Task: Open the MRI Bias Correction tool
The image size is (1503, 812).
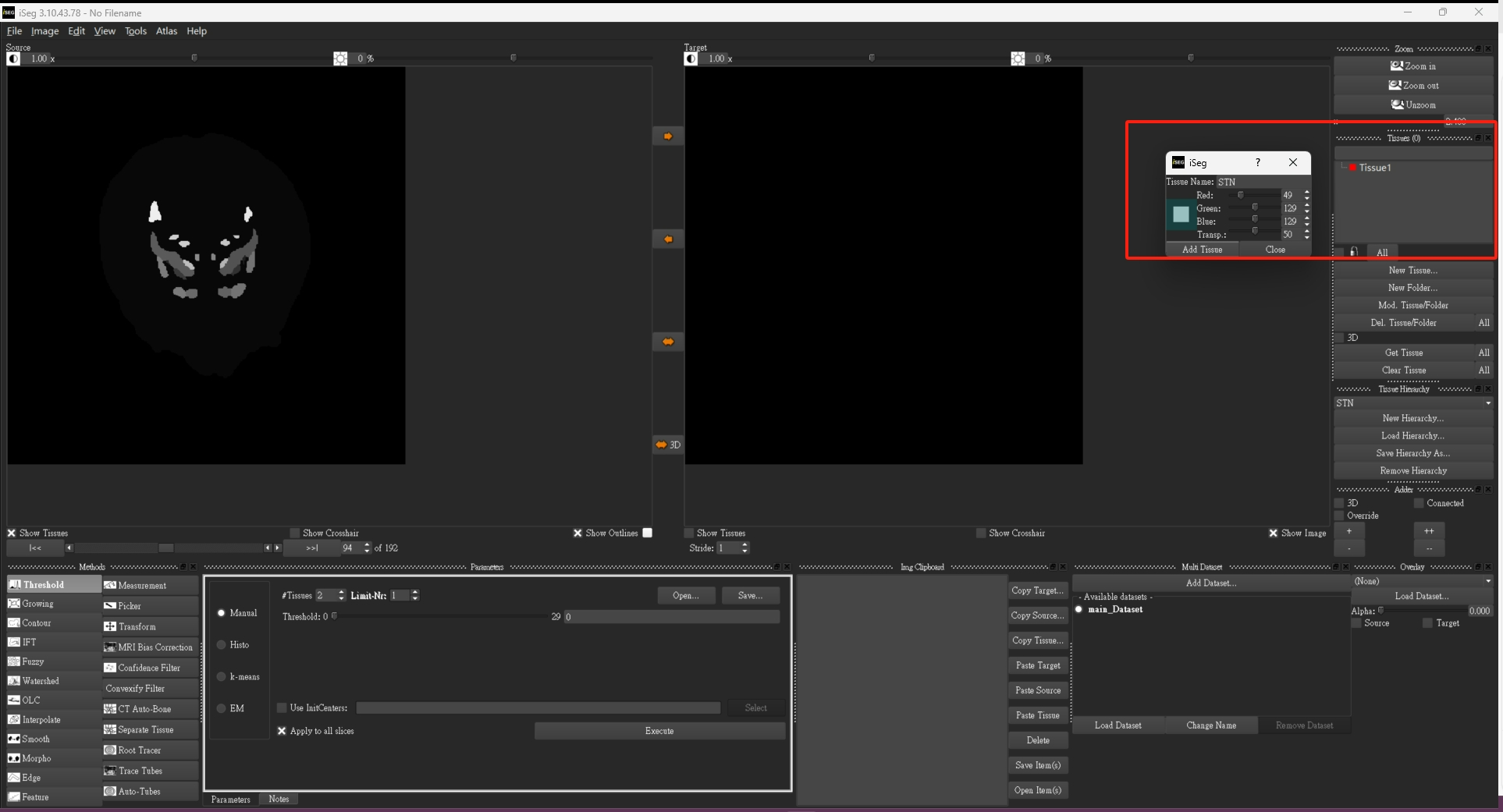Action: coord(155,647)
